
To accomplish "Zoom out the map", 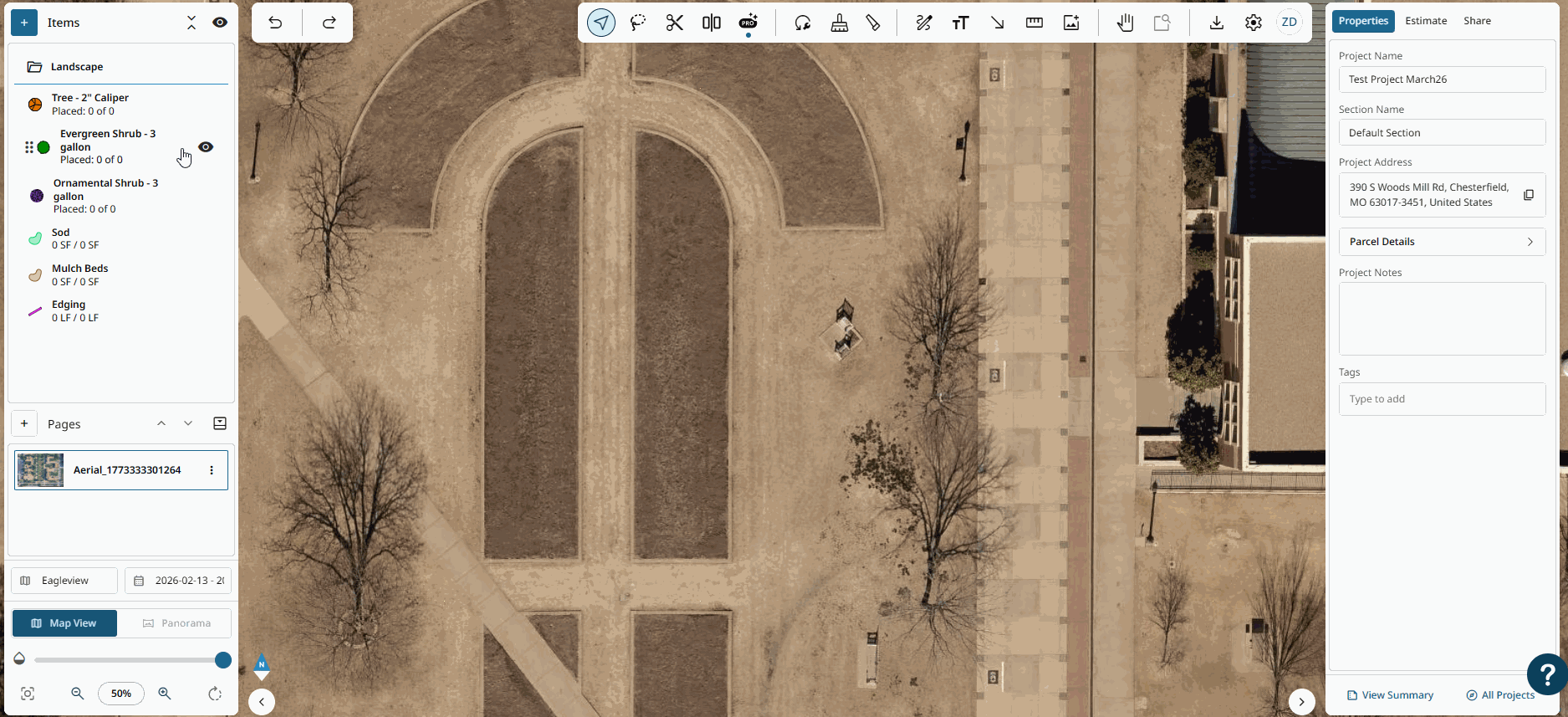I will click(78, 694).
